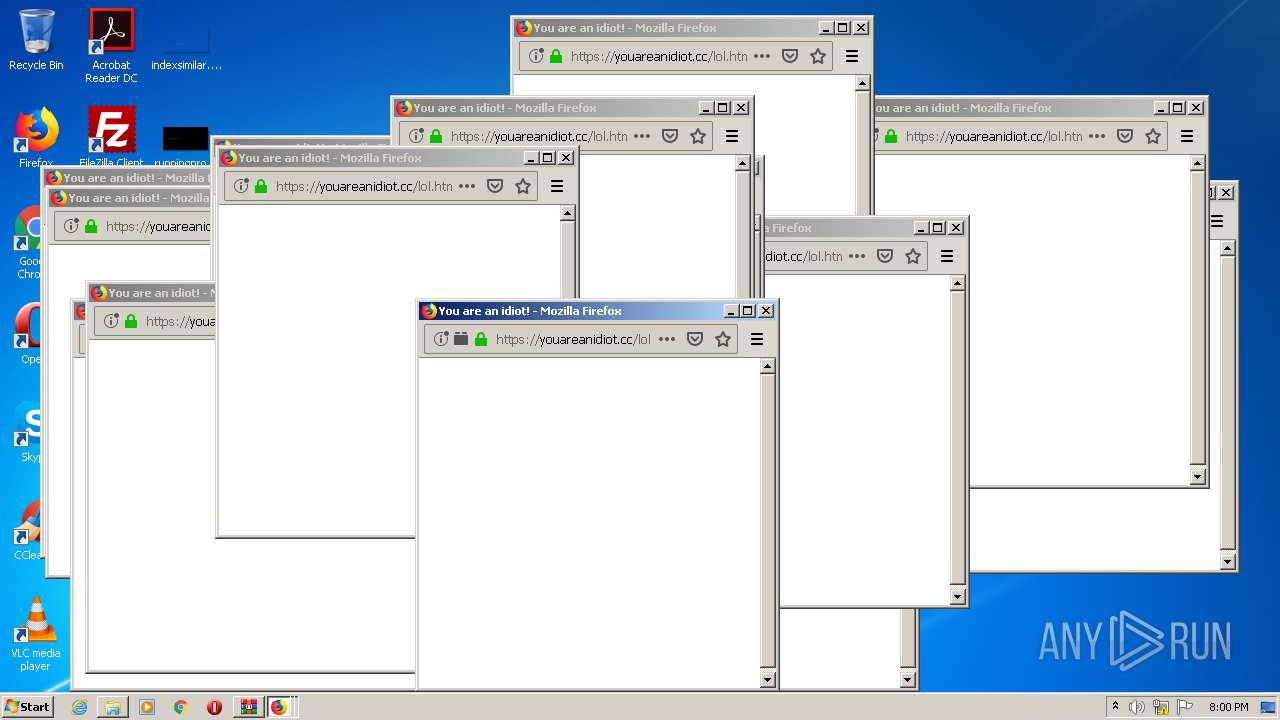Image resolution: width=1280 pixels, height=720 pixels.
Task: Open the Action Center flag icon
Action: 1185,707
